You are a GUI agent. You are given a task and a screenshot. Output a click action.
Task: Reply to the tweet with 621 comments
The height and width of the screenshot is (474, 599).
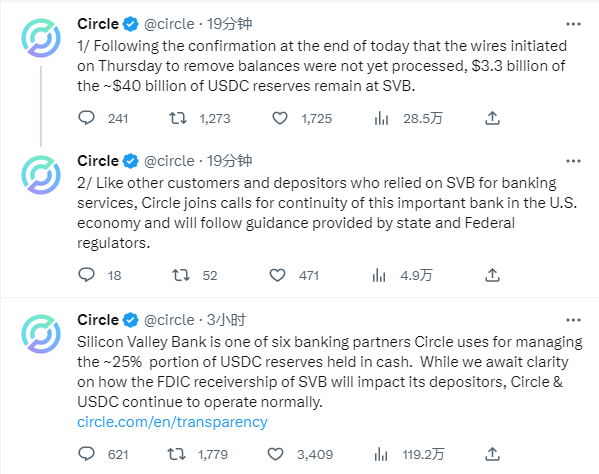point(86,454)
